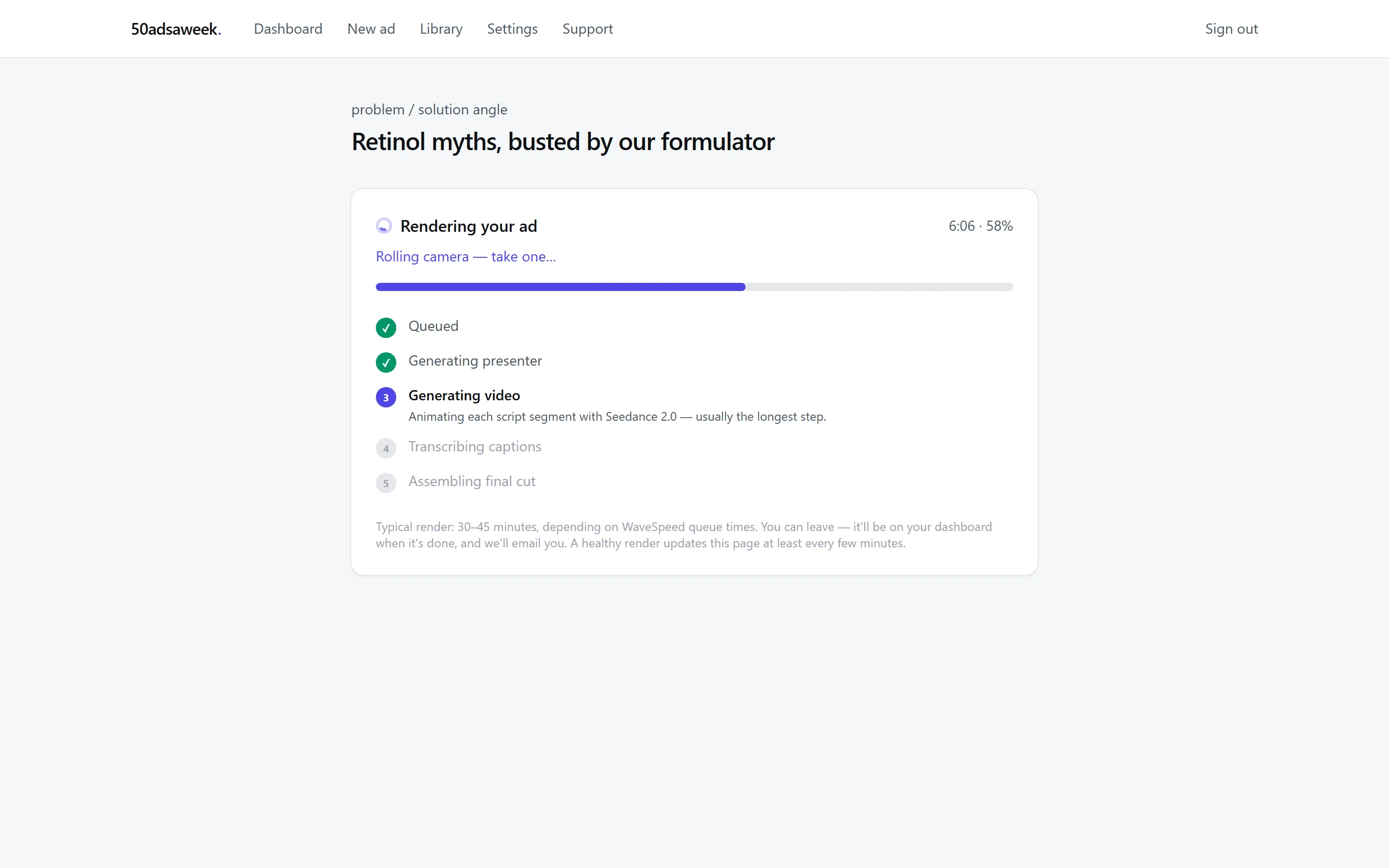The height and width of the screenshot is (868, 1389).
Task: Click the "Generating video" step label
Action: click(x=464, y=396)
